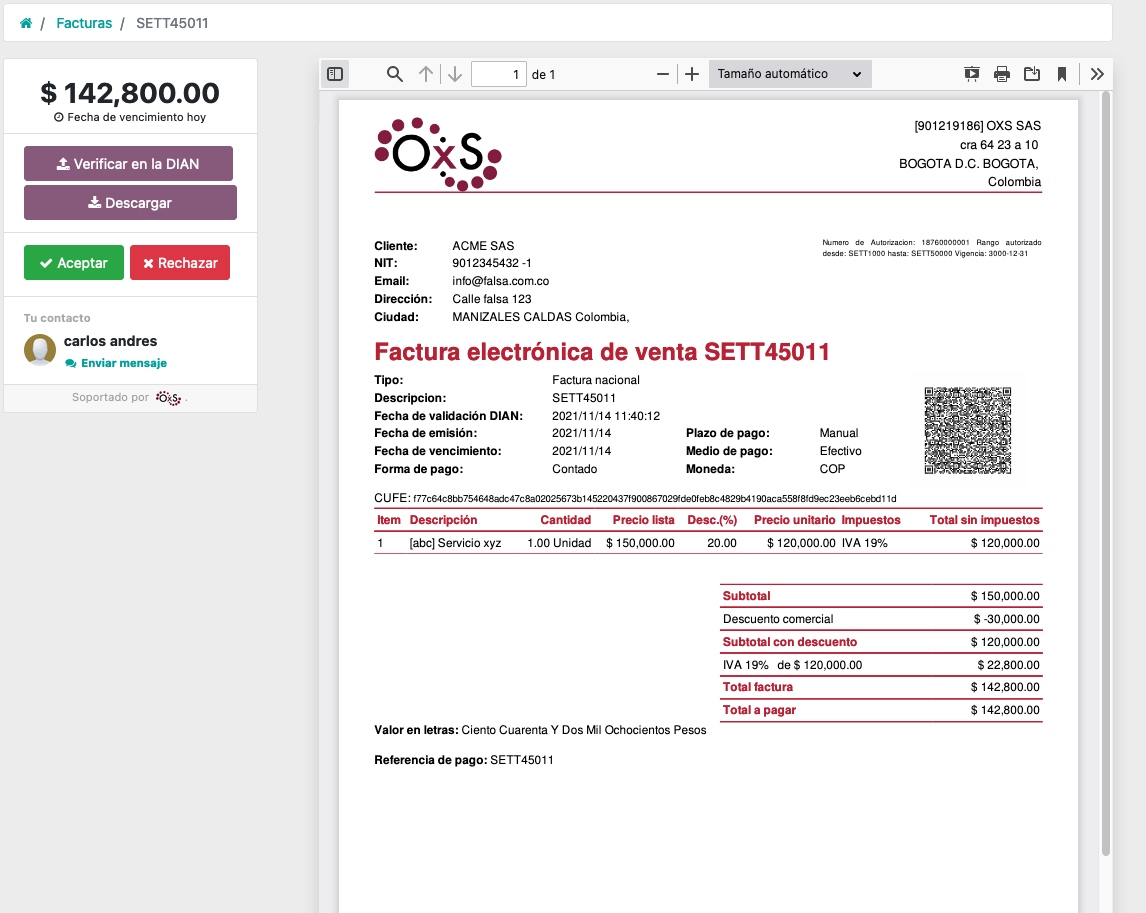Select the title 'Factura electrónica de venta SETT45011'

(x=602, y=352)
